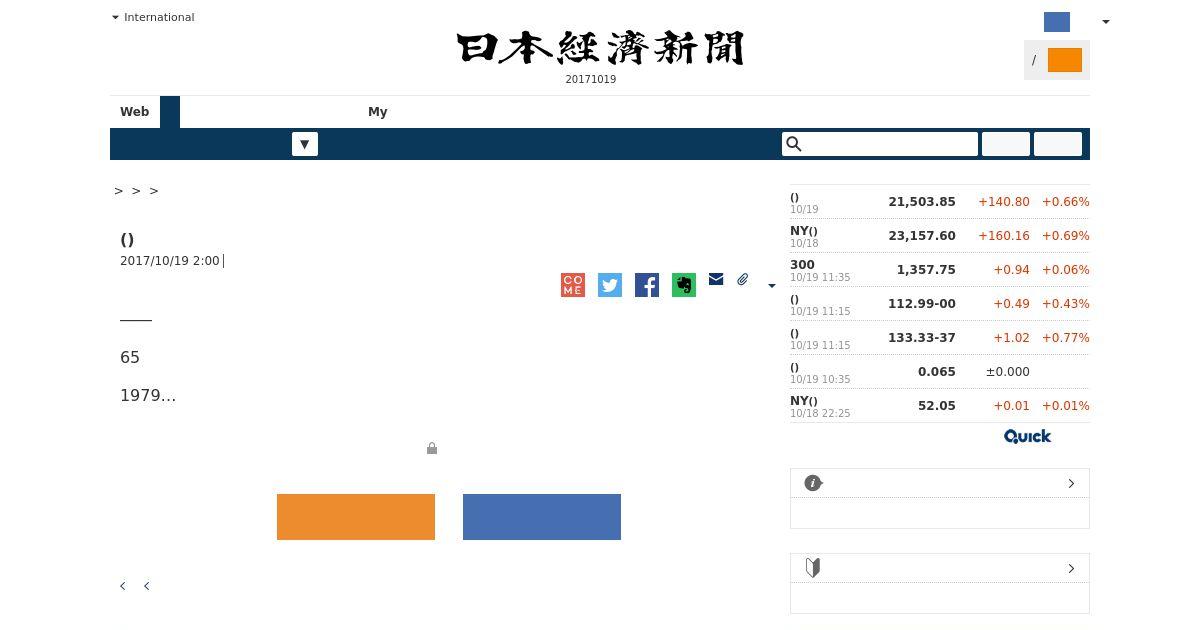This screenshot has height=630, width=1200.
Task: Click the large blue button below article
Action: pyautogui.click(x=542, y=517)
